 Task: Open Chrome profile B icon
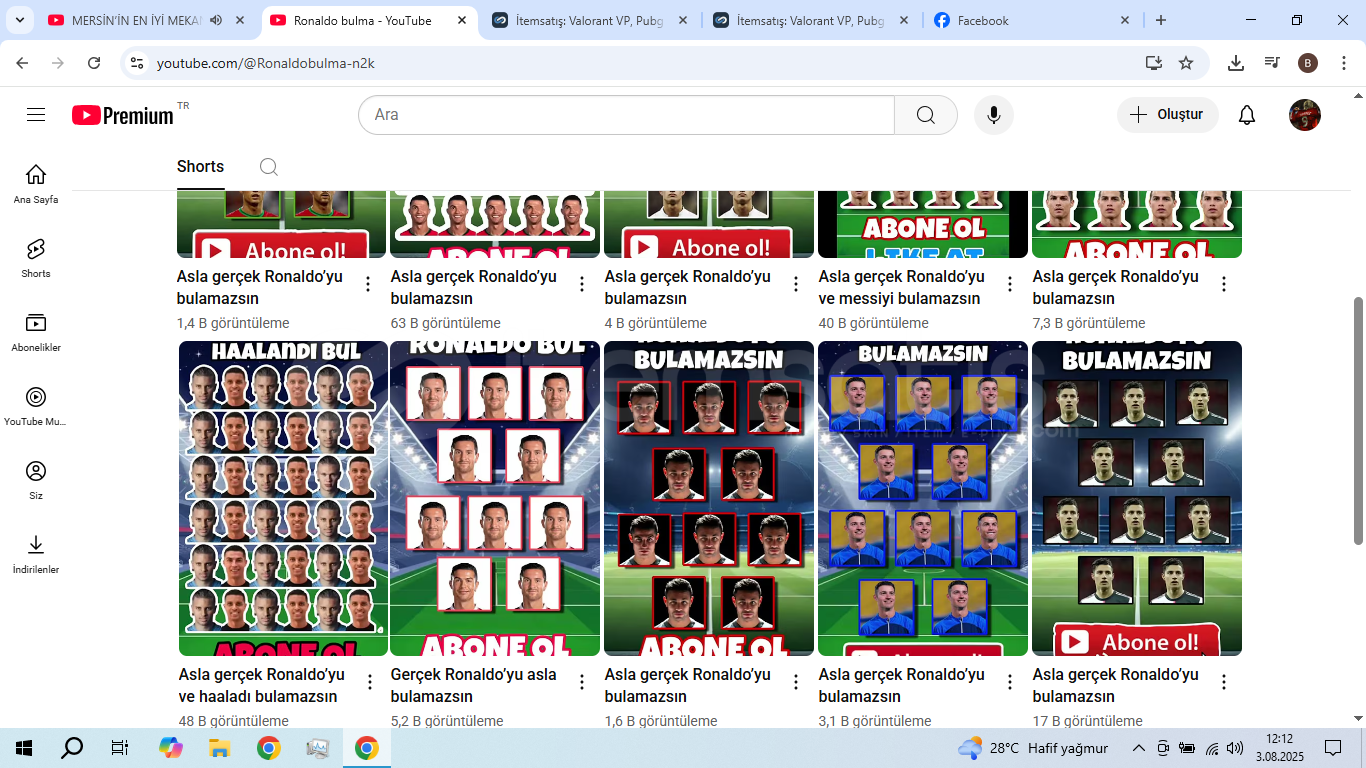(x=1308, y=63)
